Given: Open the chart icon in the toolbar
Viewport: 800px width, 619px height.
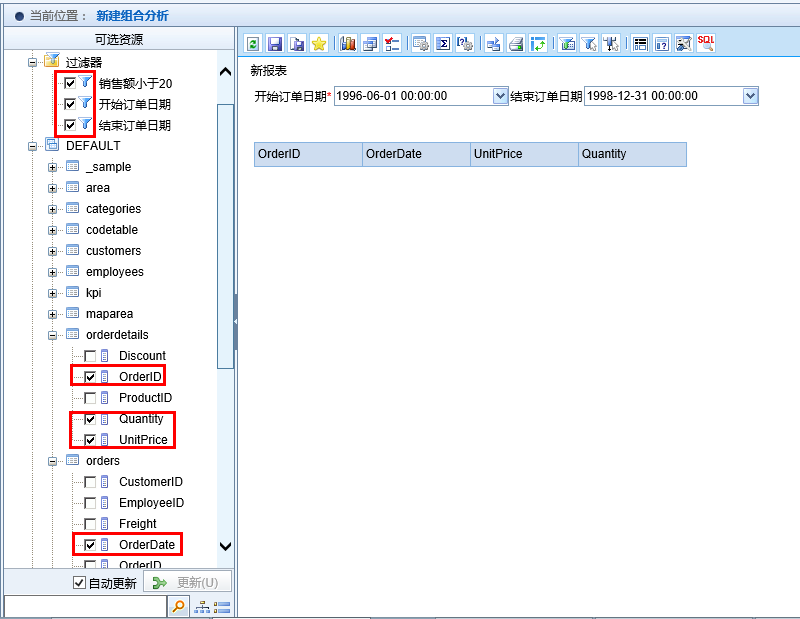Looking at the screenshot, I should 348,44.
